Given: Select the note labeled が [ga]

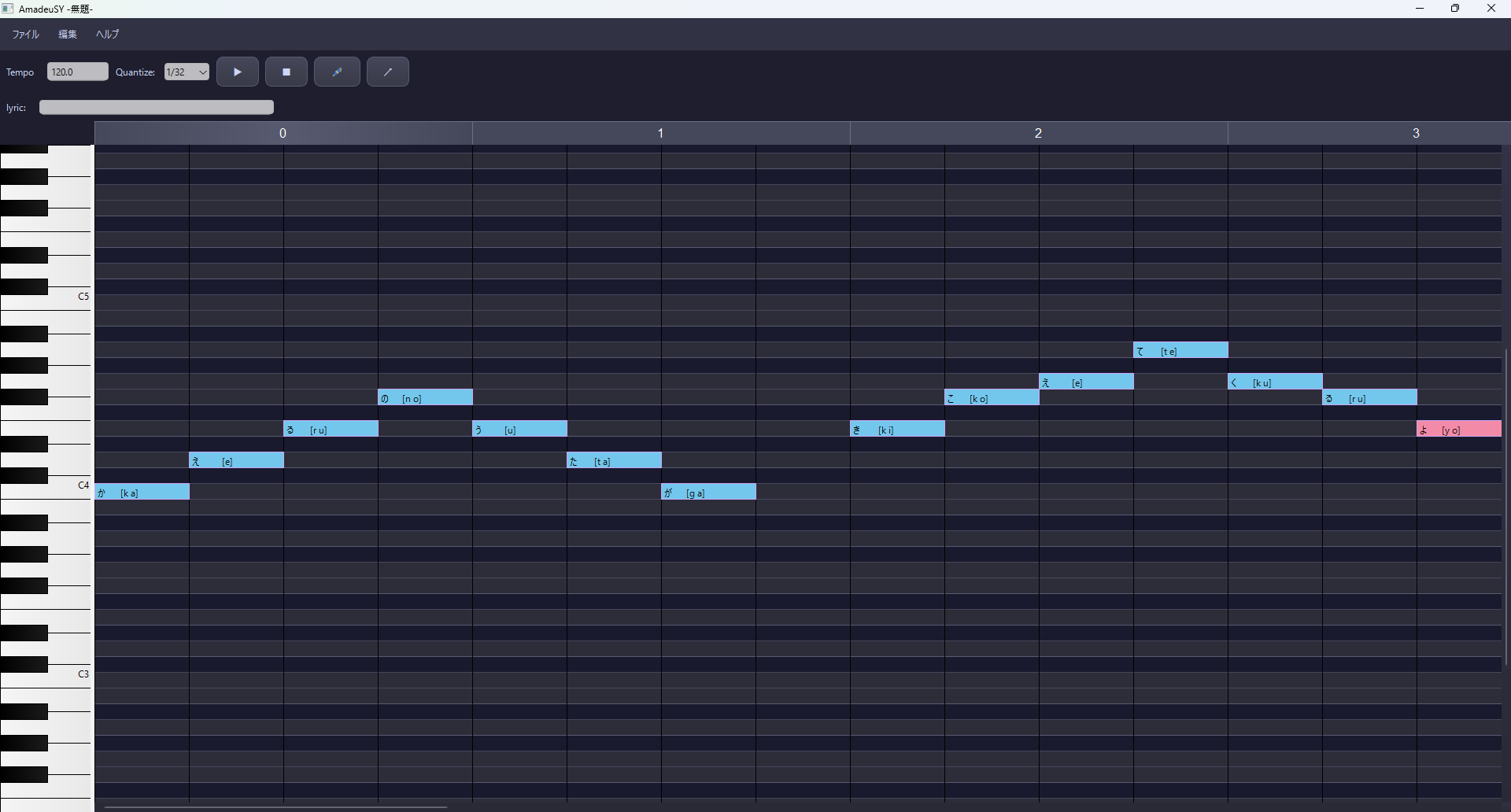Looking at the screenshot, I should 707,492.
